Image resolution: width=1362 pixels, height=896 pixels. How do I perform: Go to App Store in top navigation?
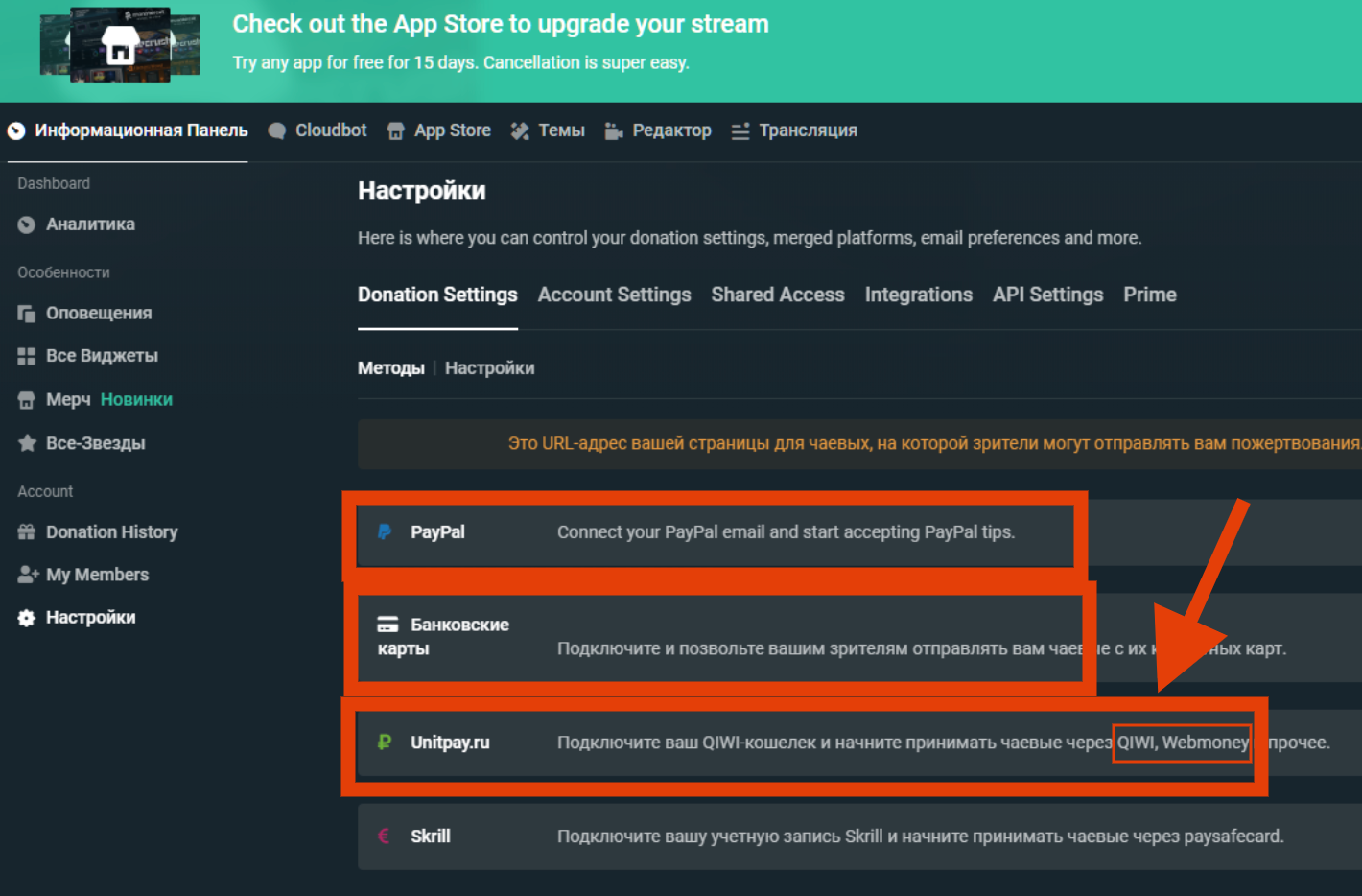453,130
